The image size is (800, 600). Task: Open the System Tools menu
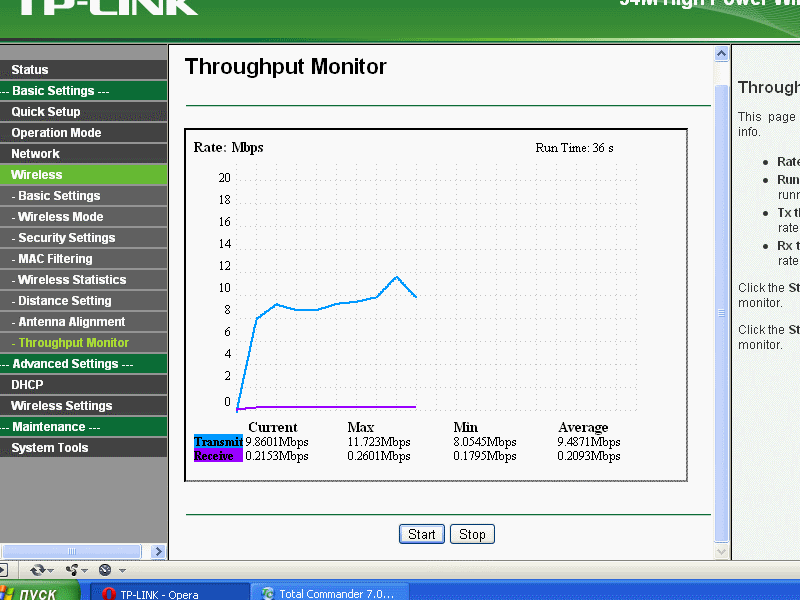point(83,447)
